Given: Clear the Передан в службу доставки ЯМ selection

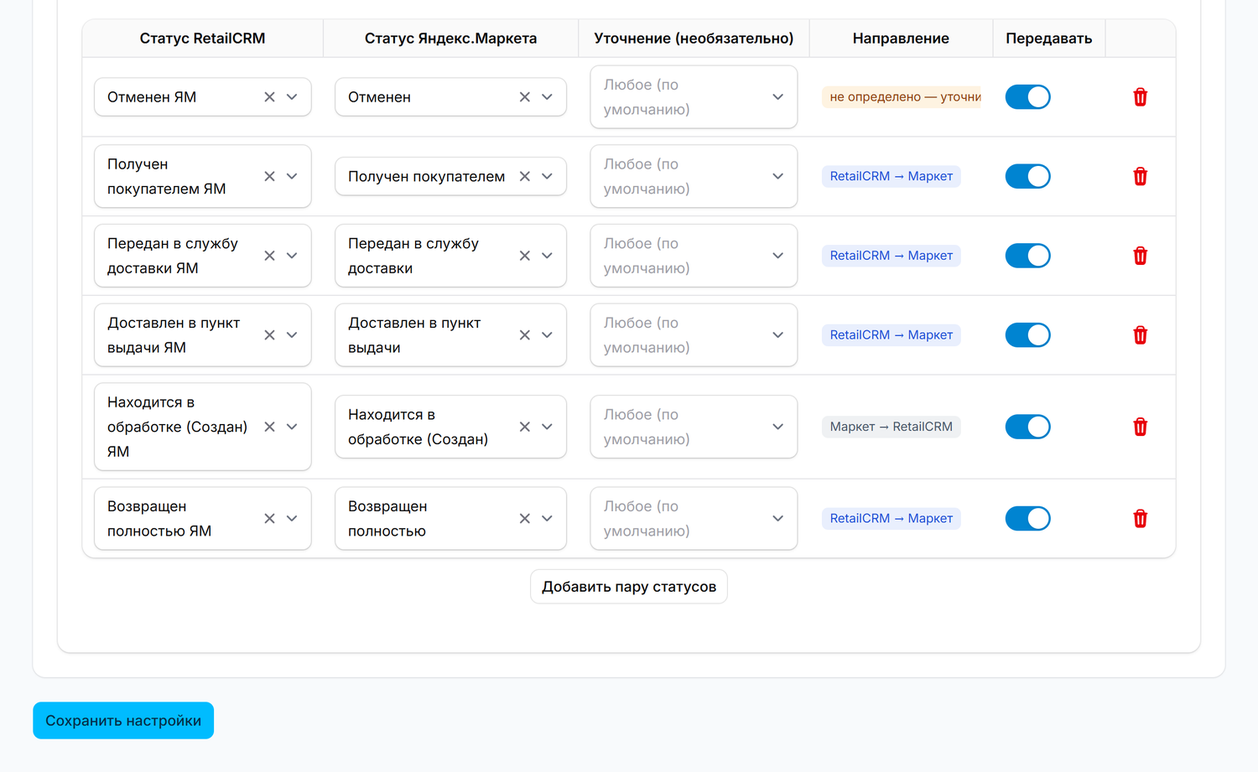Looking at the screenshot, I should pos(269,256).
